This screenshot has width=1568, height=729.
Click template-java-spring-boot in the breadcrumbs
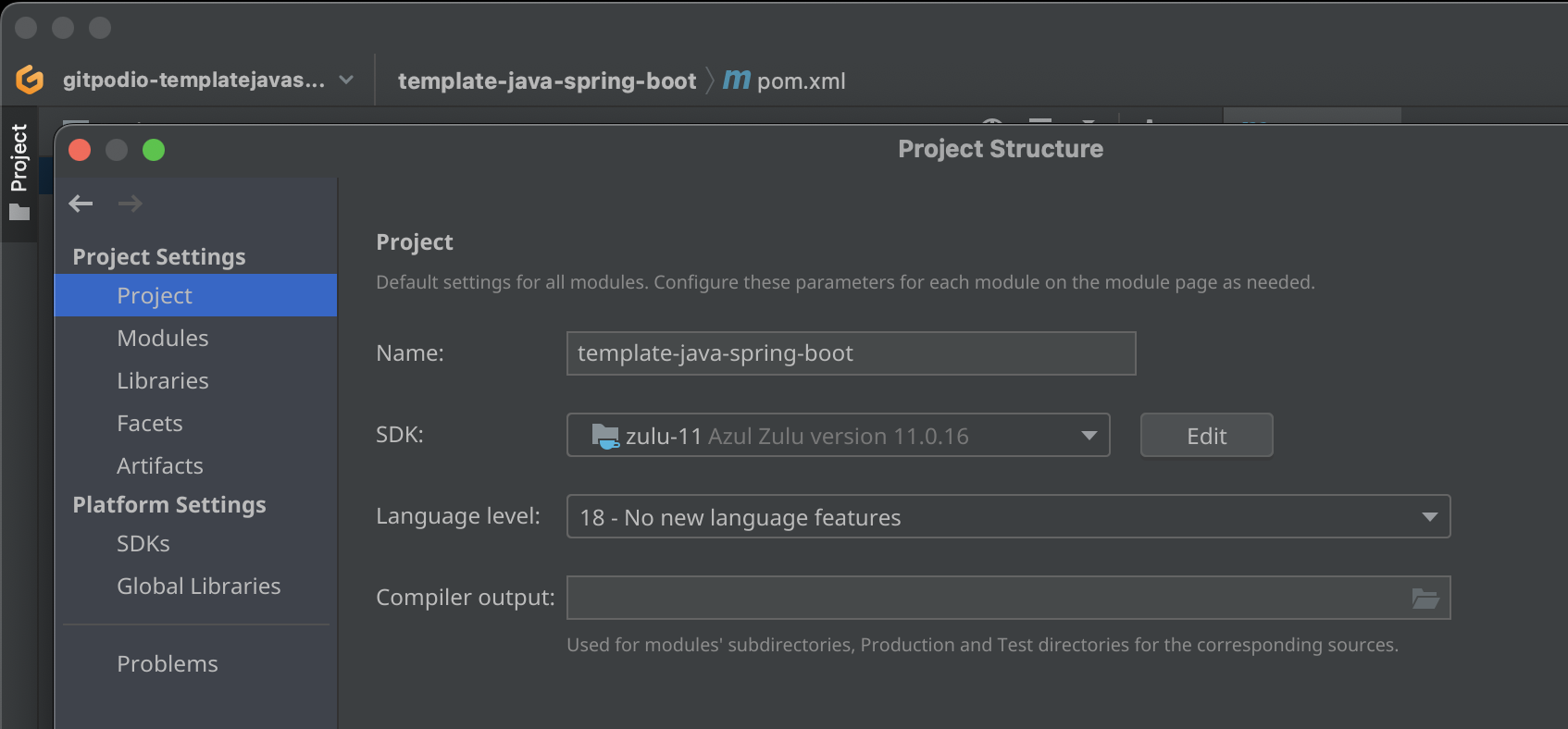tap(546, 80)
